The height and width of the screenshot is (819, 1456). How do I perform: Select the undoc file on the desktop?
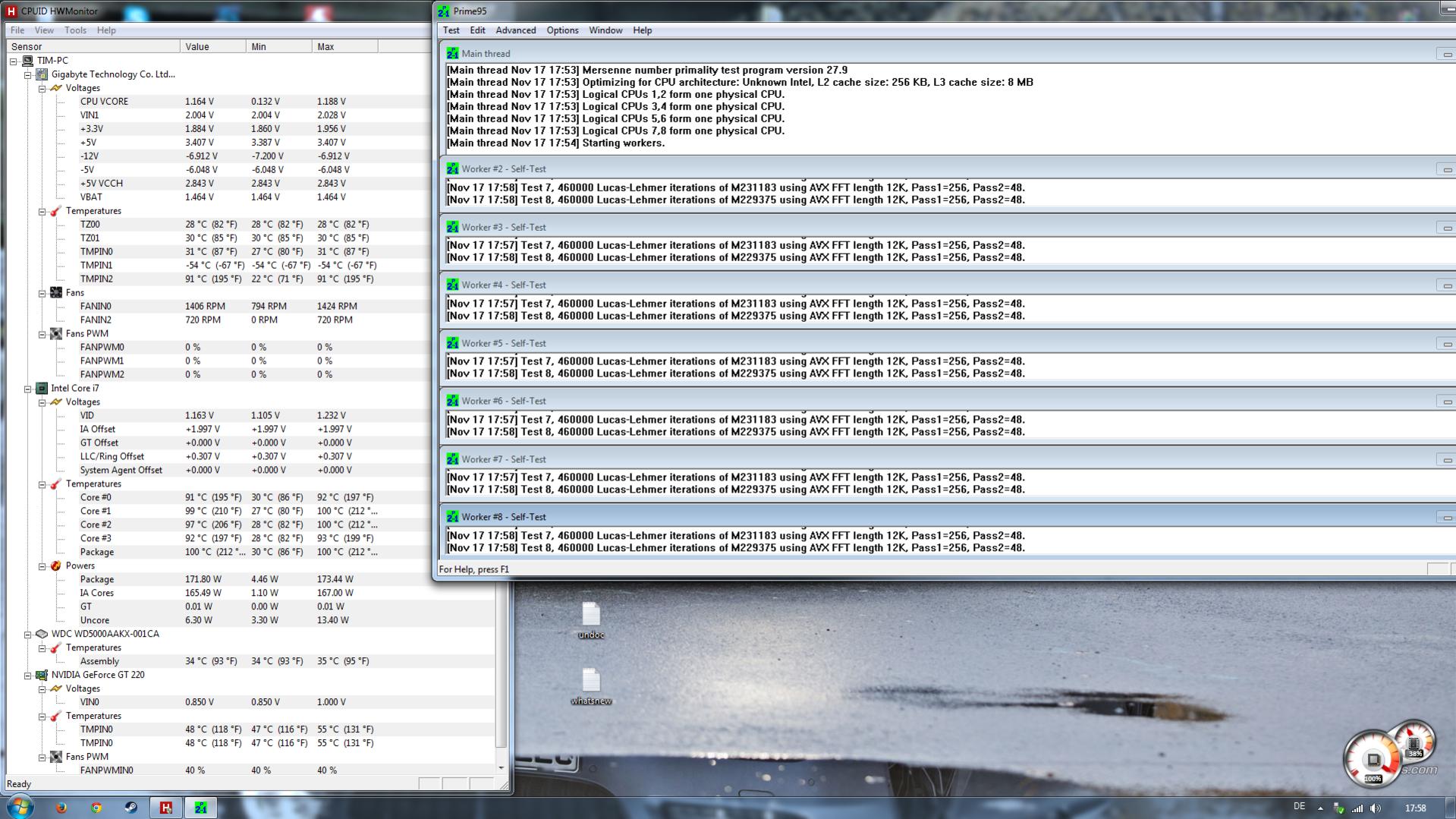click(591, 621)
